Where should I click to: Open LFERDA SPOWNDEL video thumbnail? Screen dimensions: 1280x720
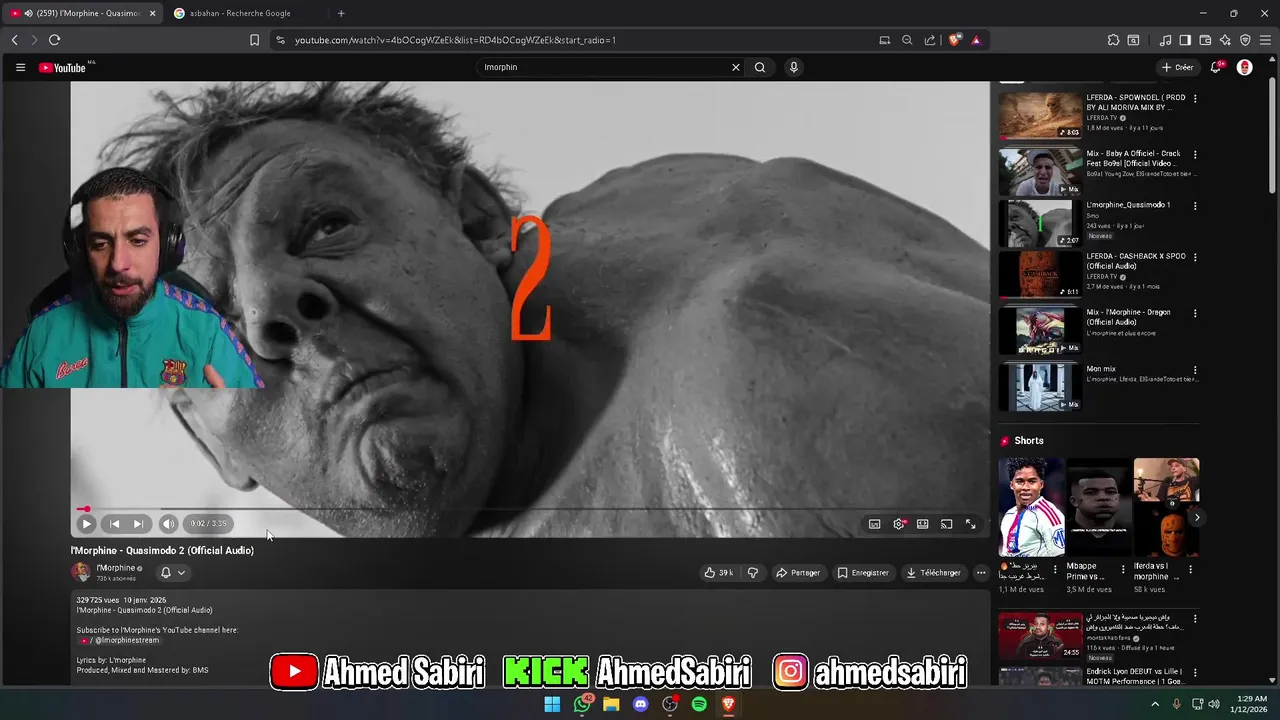point(1040,116)
